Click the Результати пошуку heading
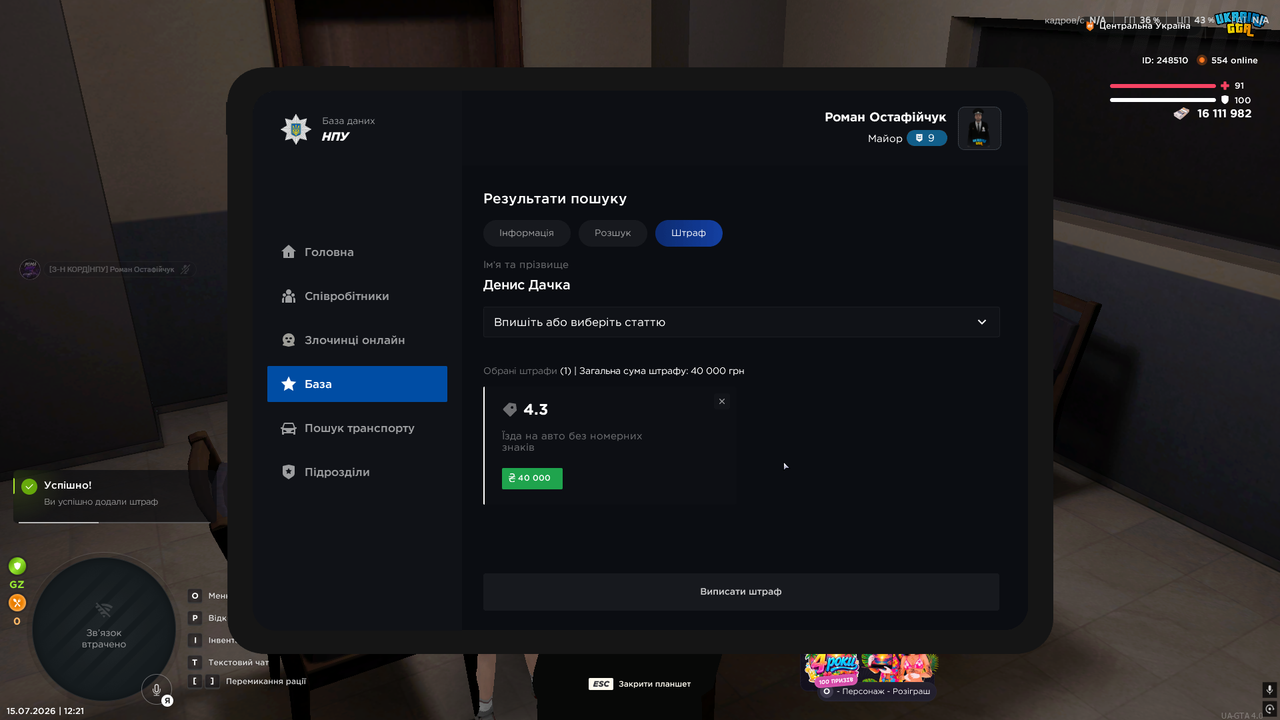This screenshot has width=1280, height=720. click(x=555, y=199)
